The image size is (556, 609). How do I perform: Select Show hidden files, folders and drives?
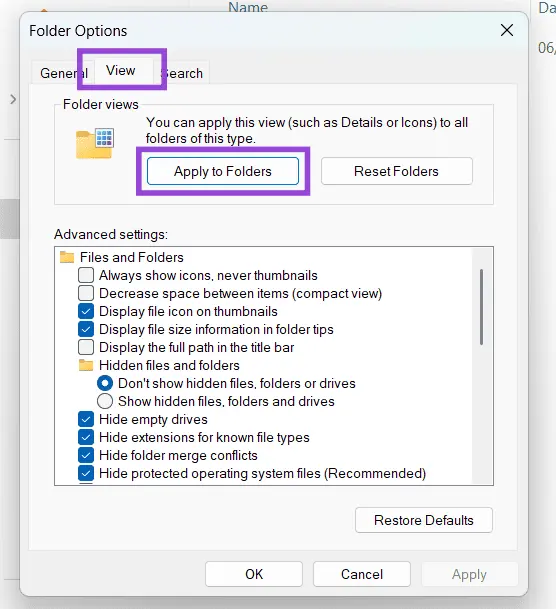tap(105, 401)
